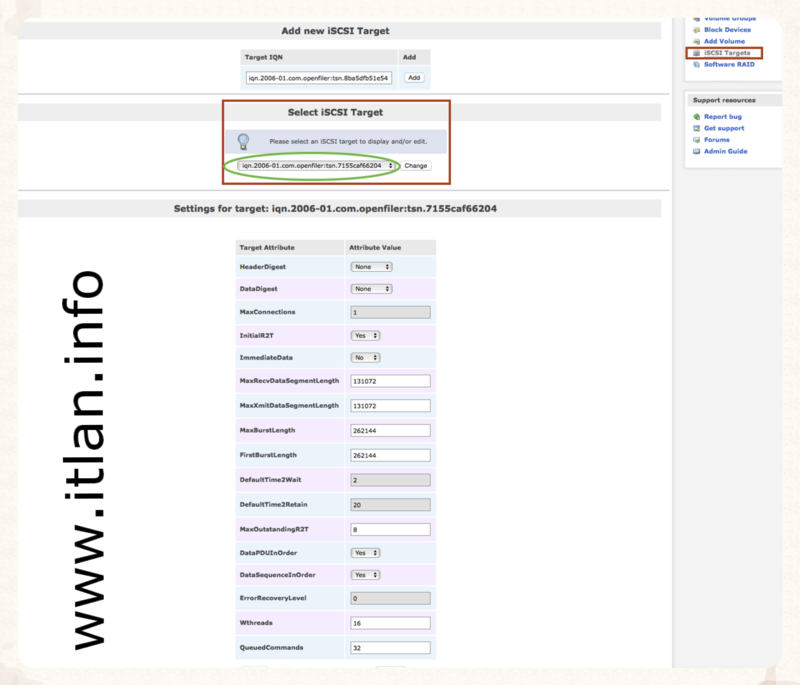Screen dimensions: 800x685
Task: Open the InitialR2T Yes/No dropdown
Action: click(365, 336)
